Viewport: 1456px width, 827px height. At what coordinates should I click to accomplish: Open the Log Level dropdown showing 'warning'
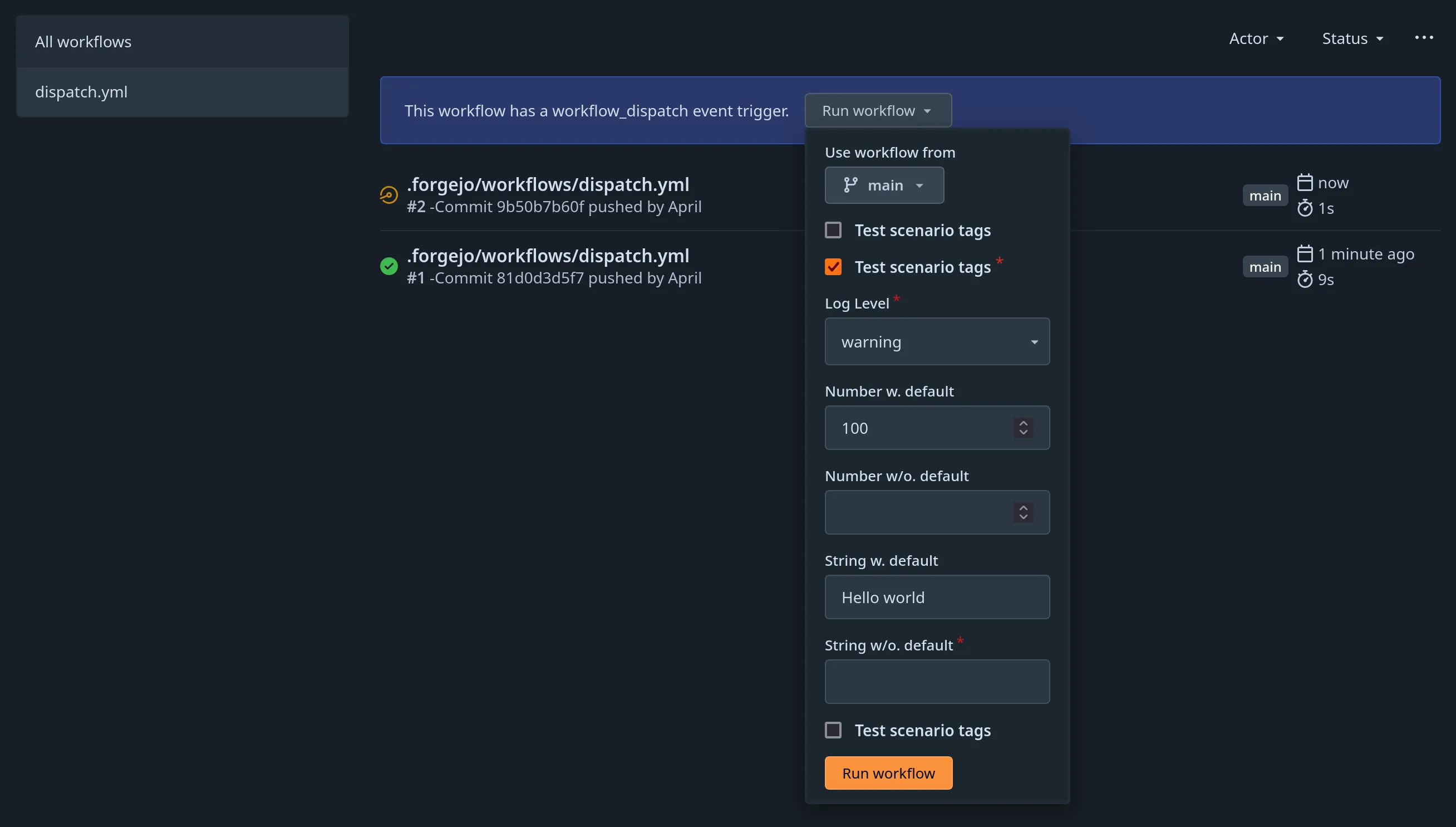point(937,341)
